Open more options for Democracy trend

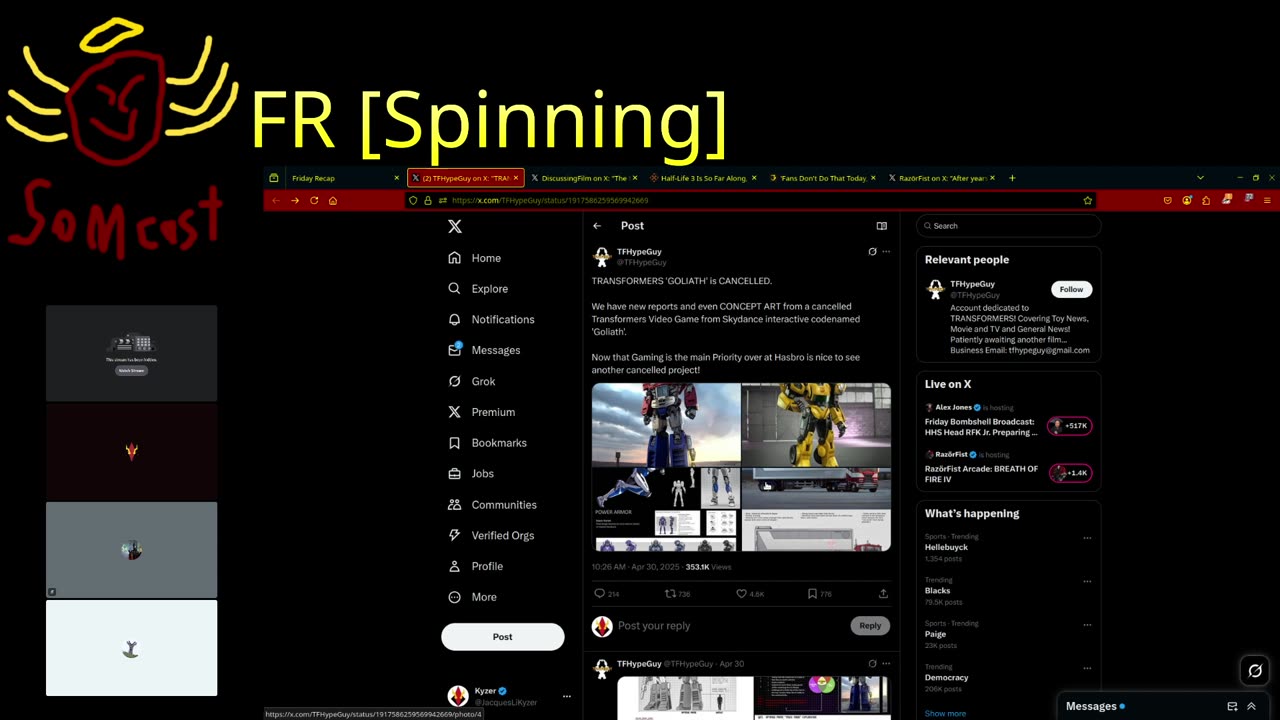(x=1087, y=667)
